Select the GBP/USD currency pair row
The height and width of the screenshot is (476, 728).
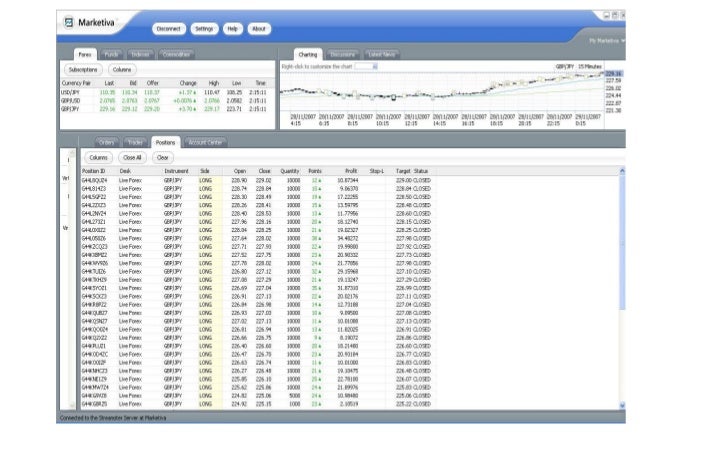167,101
